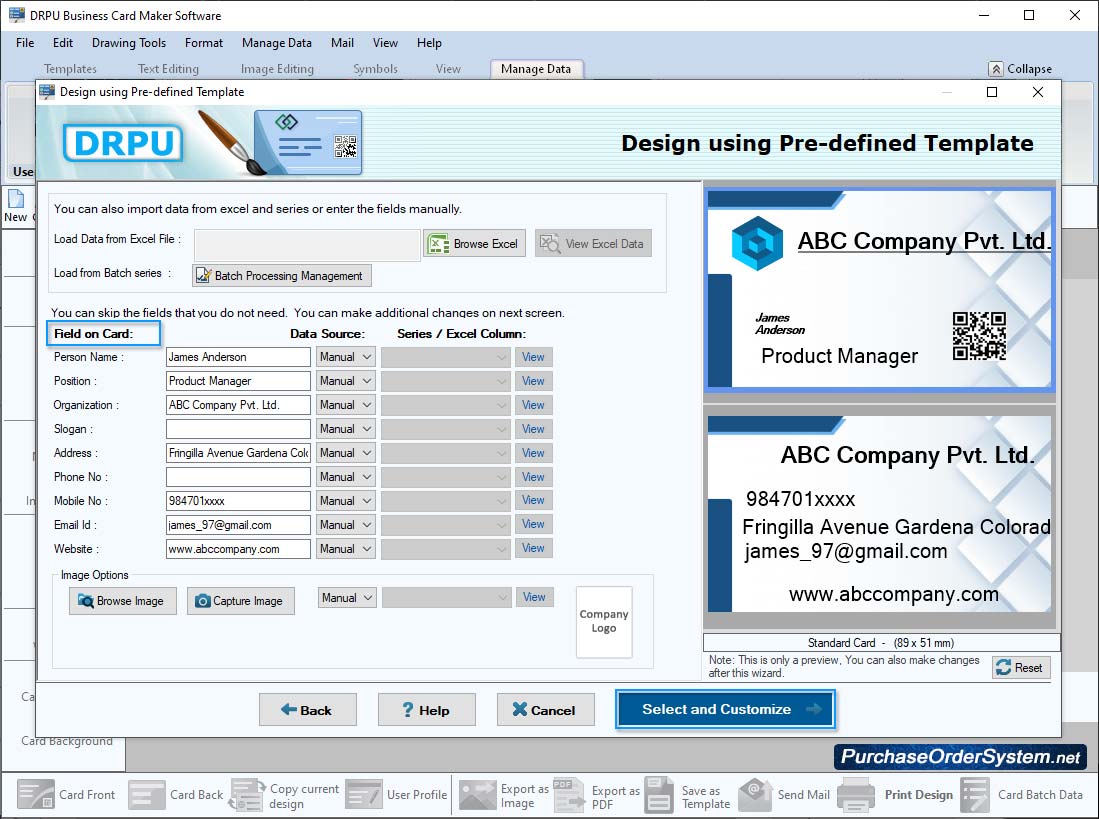This screenshot has width=1099, height=819.
Task: Select the card back preview thumbnail
Action: [880, 515]
